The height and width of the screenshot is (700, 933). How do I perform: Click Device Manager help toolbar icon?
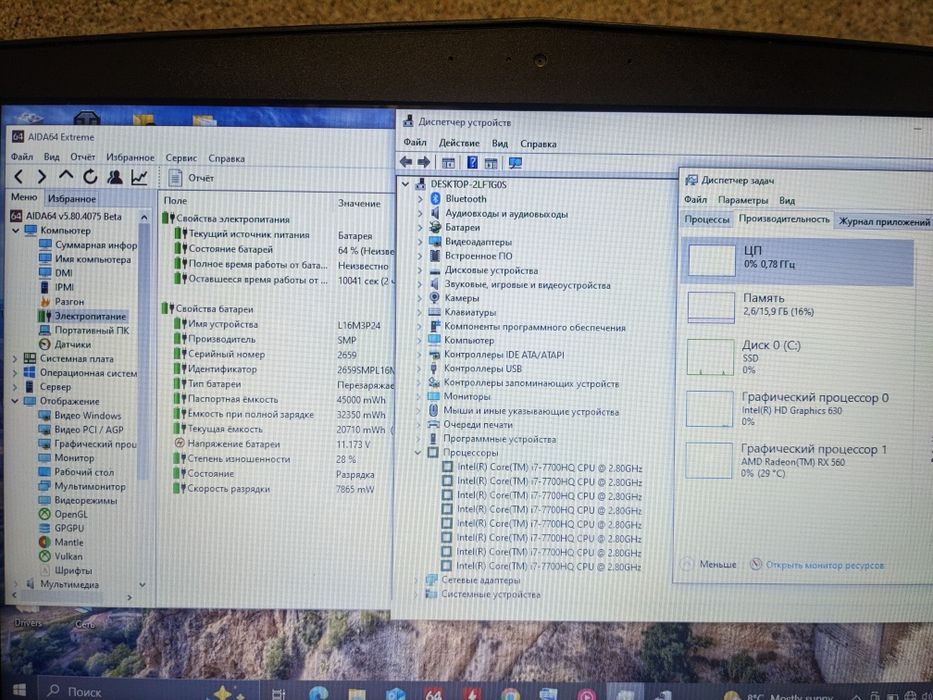(x=472, y=162)
